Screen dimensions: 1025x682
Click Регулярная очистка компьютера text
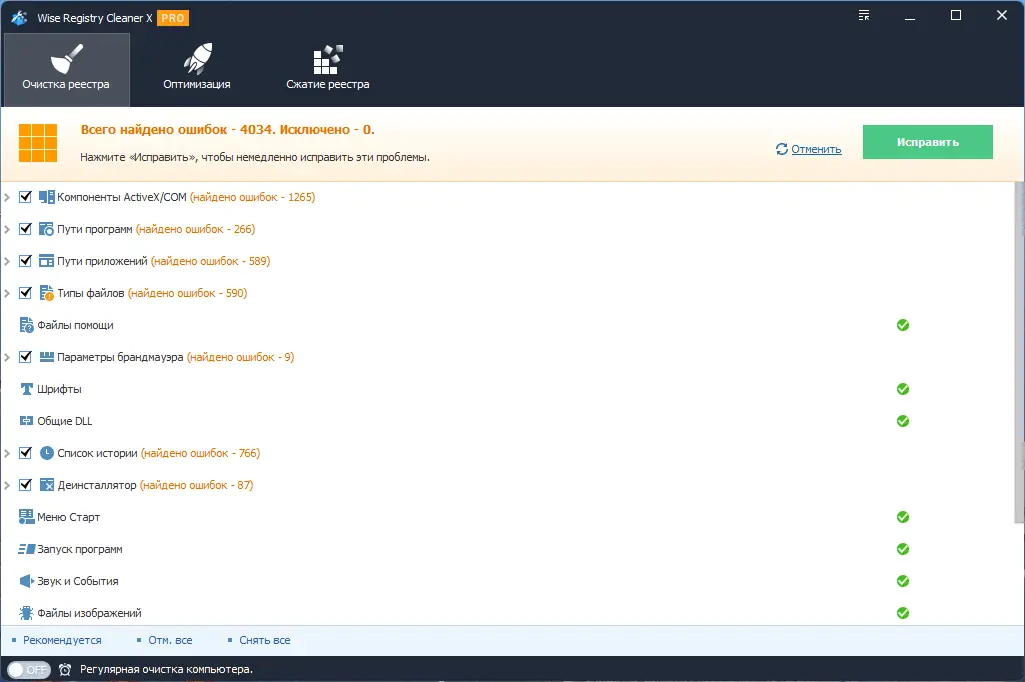[166, 670]
